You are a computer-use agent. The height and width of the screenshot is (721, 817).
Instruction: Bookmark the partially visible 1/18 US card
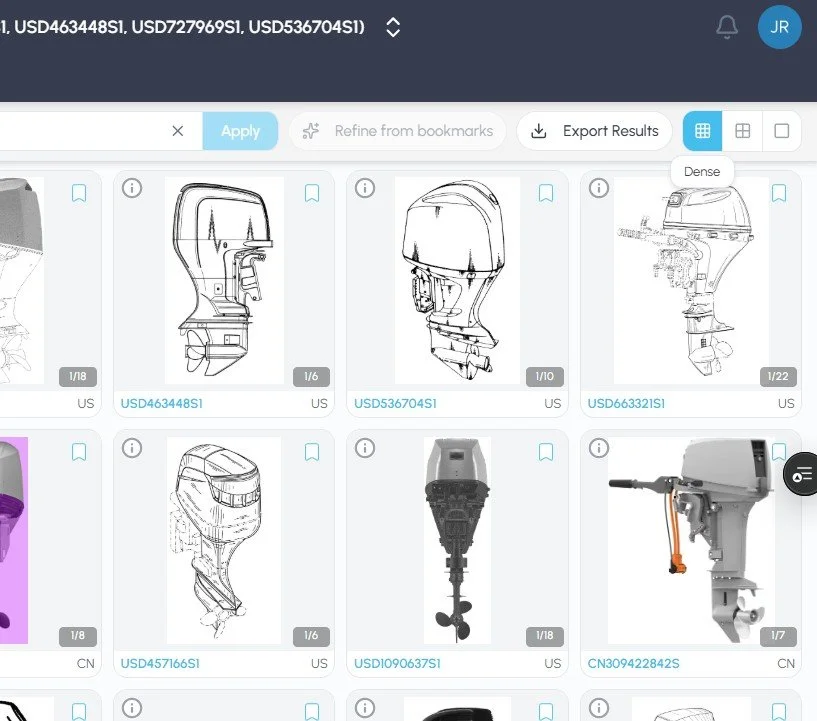click(79, 193)
